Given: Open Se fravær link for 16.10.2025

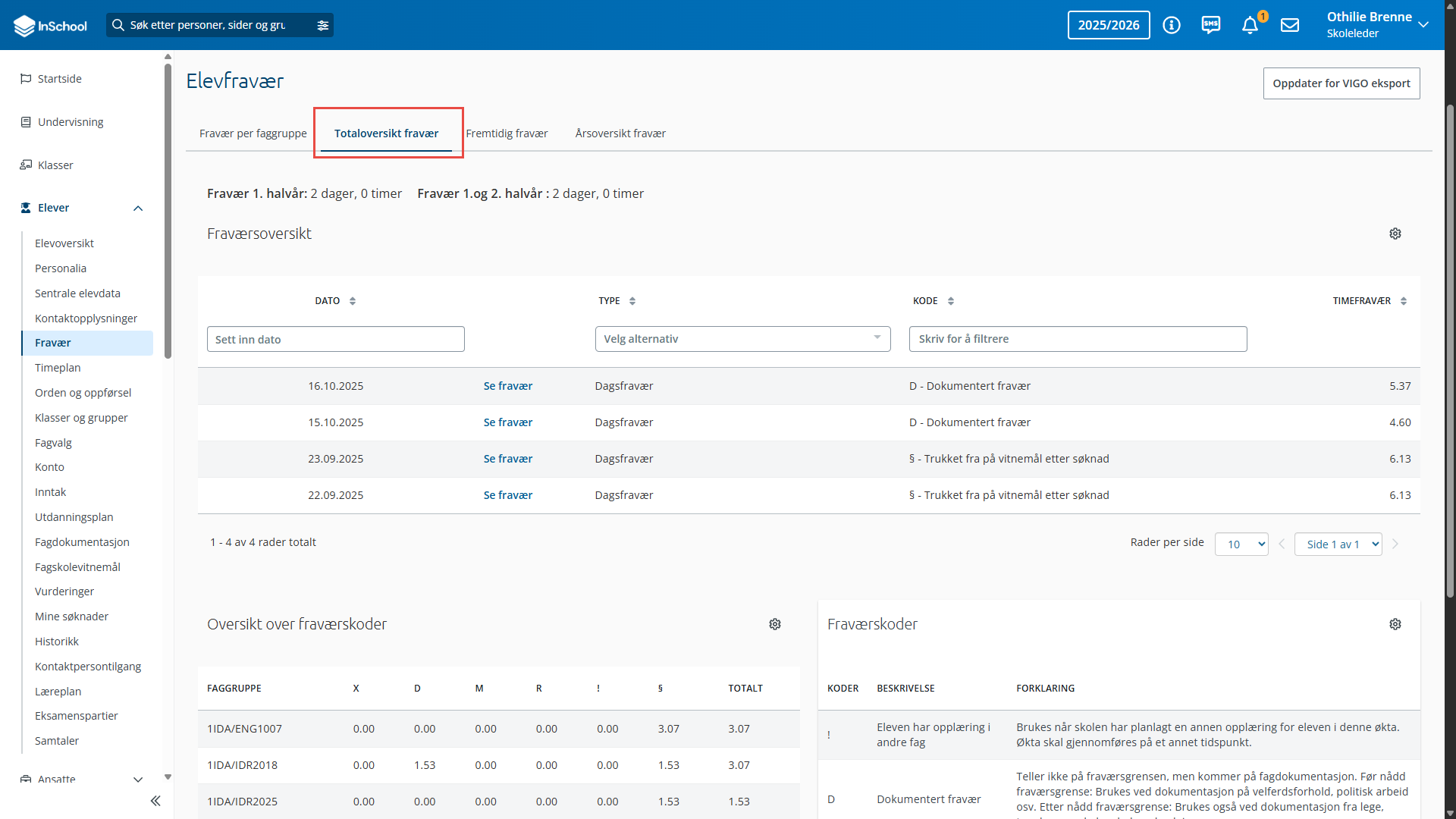Looking at the screenshot, I should [508, 386].
